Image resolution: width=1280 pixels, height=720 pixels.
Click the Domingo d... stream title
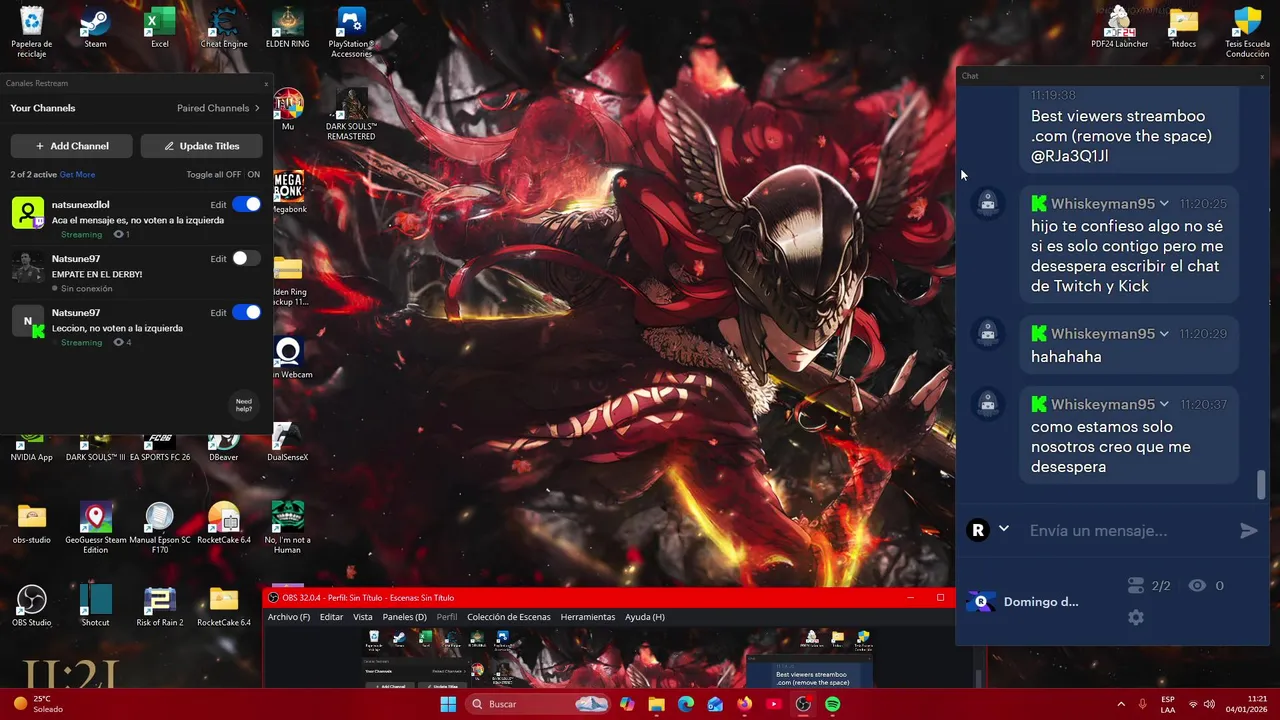pyautogui.click(x=1041, y=602)
